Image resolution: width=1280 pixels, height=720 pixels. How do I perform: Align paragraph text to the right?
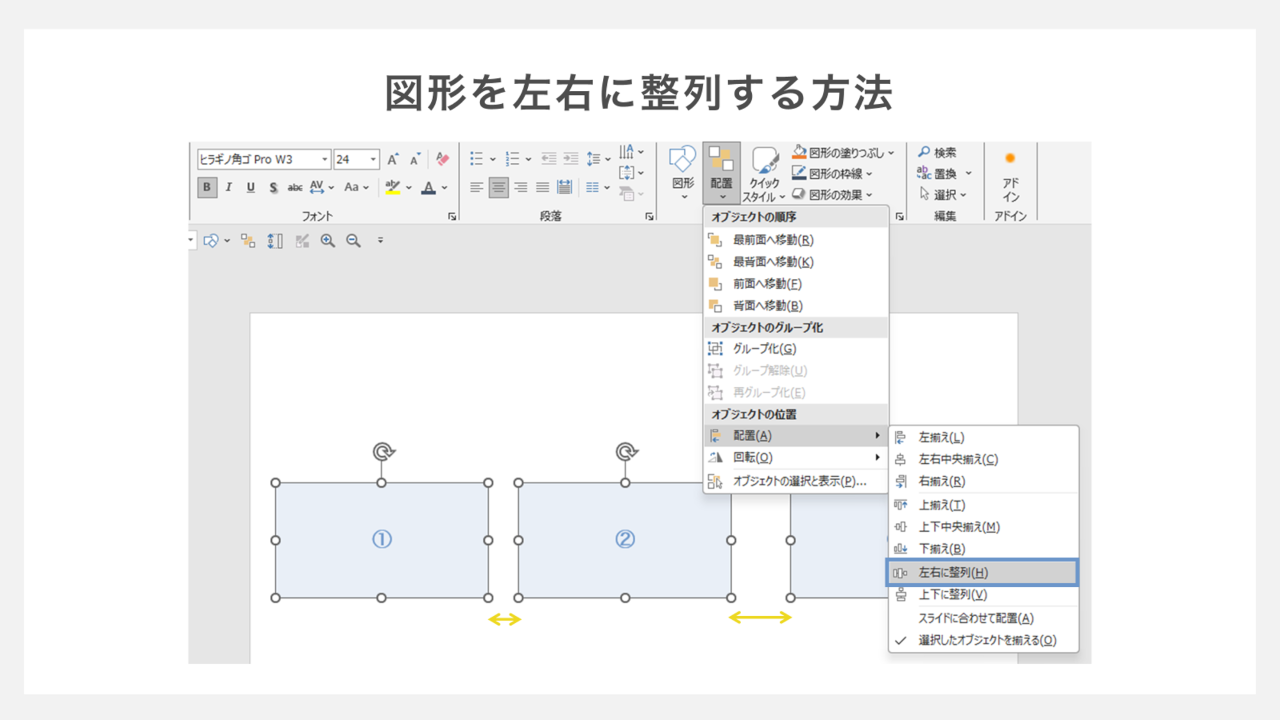tap(520, 187)
